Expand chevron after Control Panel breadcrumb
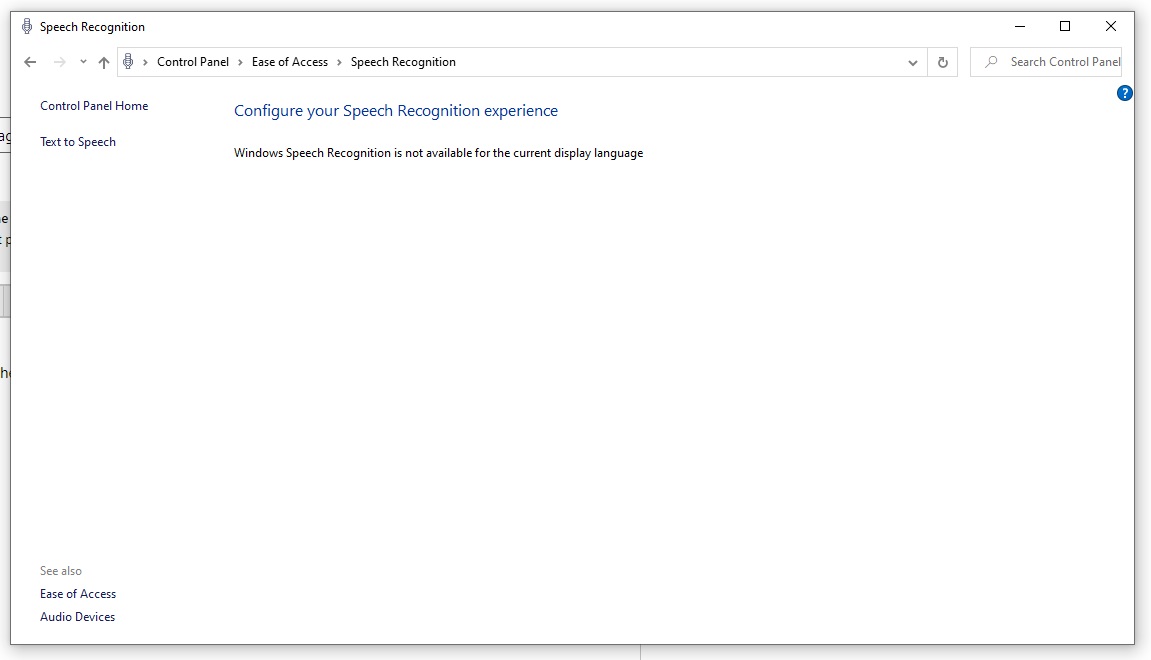Screen dimensions: 1151x660 point(240,62)
